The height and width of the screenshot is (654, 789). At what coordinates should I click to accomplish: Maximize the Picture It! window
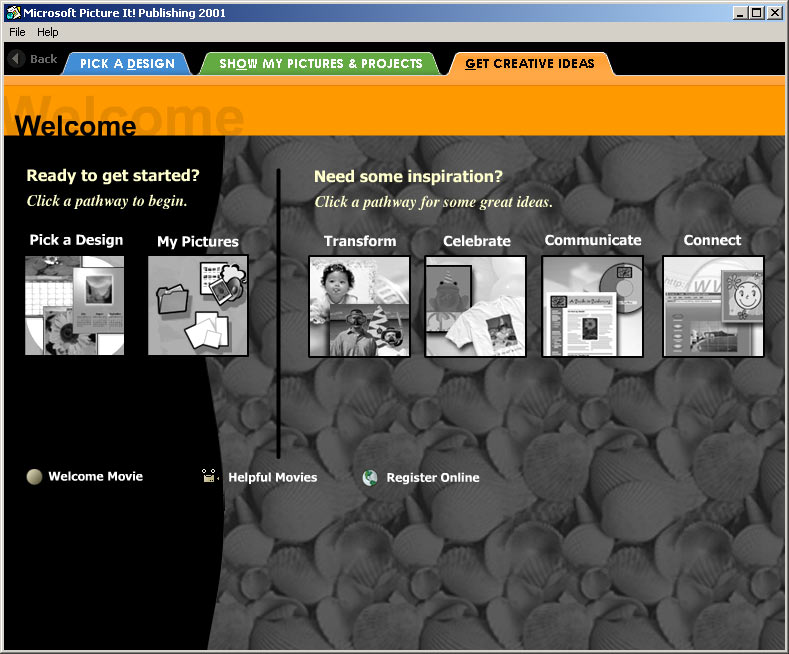click(756, 13)
